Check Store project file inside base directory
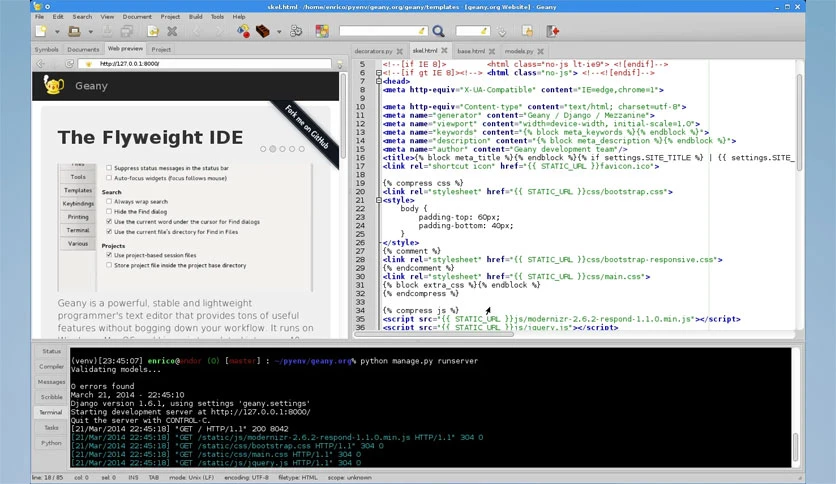Screen dimensions: 836x484 pos(109,265)
